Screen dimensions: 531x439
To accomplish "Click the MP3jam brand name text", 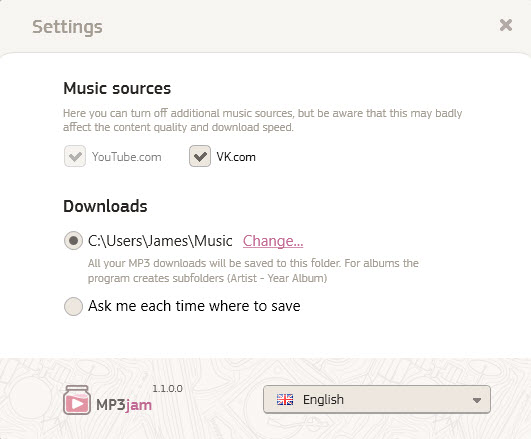I will tap(124, 405).
